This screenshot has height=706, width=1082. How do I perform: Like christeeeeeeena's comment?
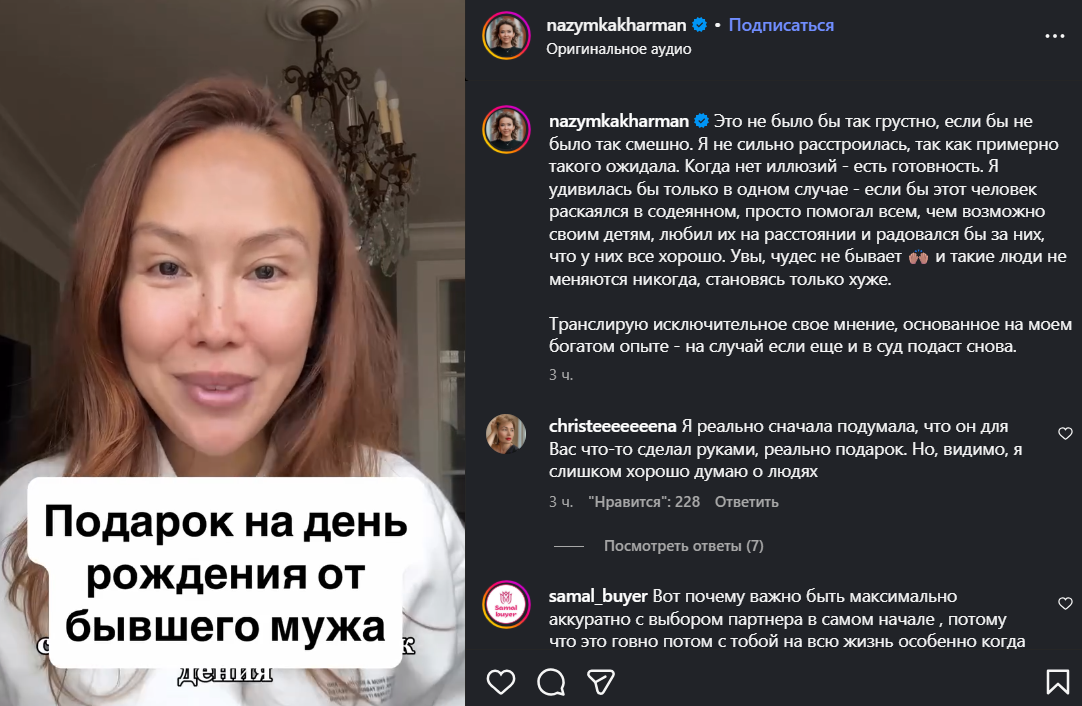1065,433
